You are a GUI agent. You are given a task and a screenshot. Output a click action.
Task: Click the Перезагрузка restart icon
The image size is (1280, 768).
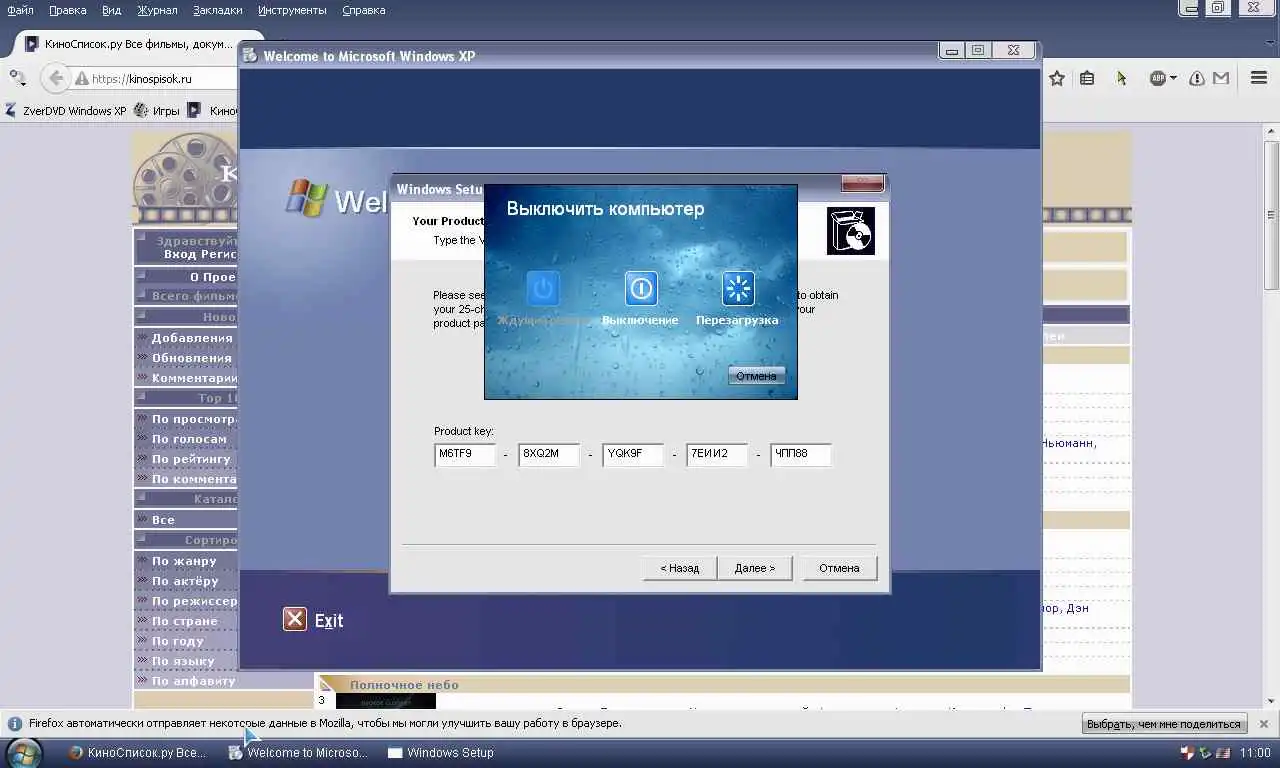pos(738,289)
